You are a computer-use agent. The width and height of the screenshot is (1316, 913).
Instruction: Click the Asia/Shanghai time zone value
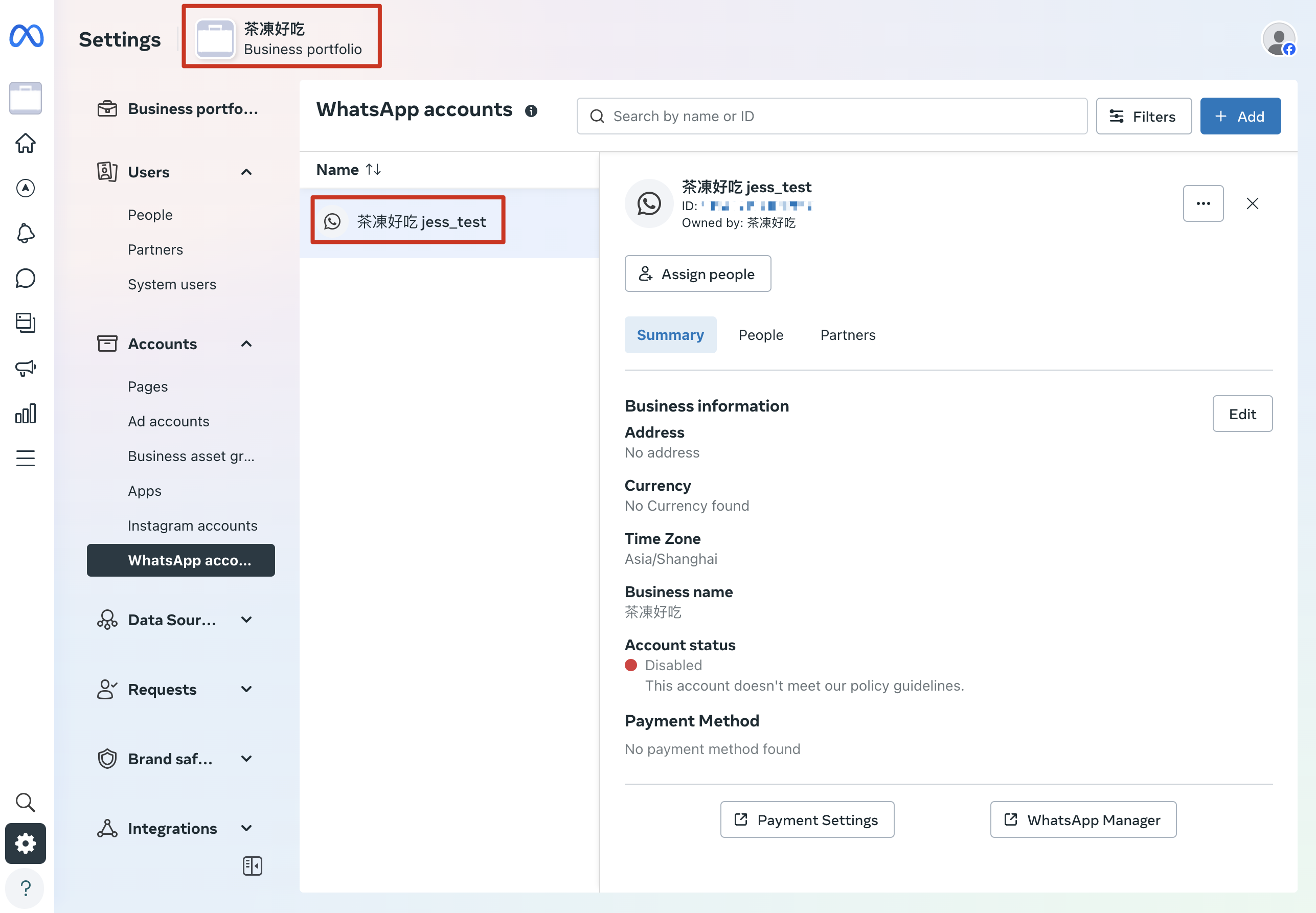(671, 559)
